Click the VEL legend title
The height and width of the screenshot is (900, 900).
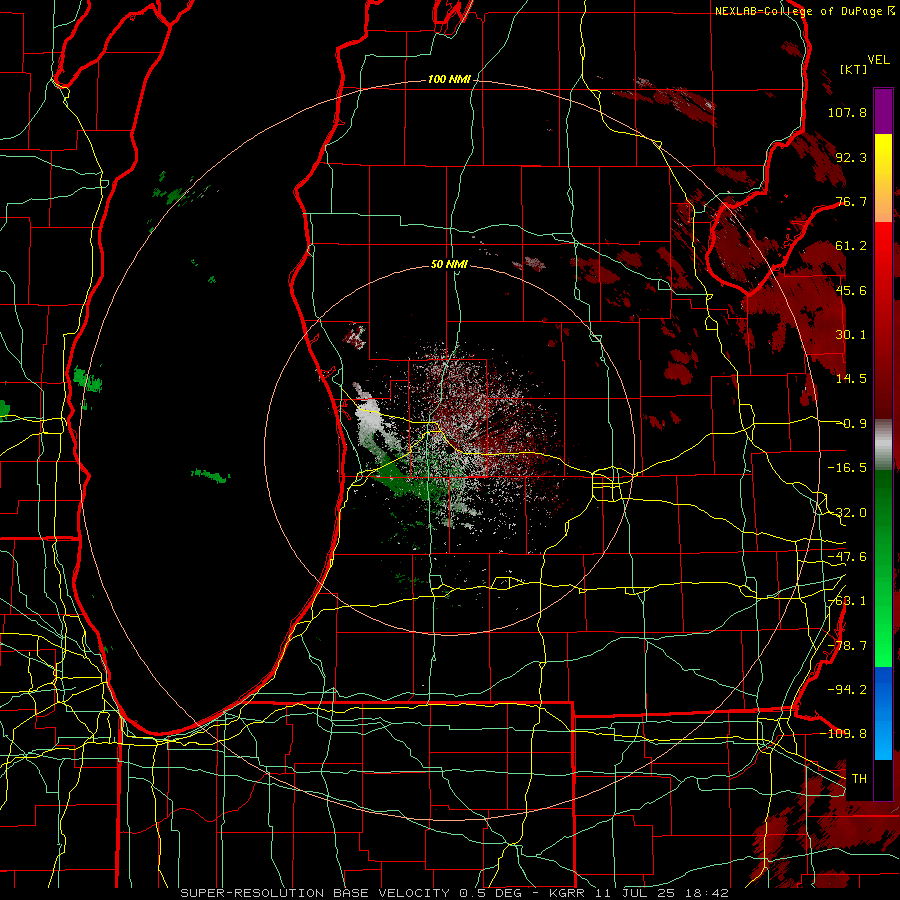(878, 60)
